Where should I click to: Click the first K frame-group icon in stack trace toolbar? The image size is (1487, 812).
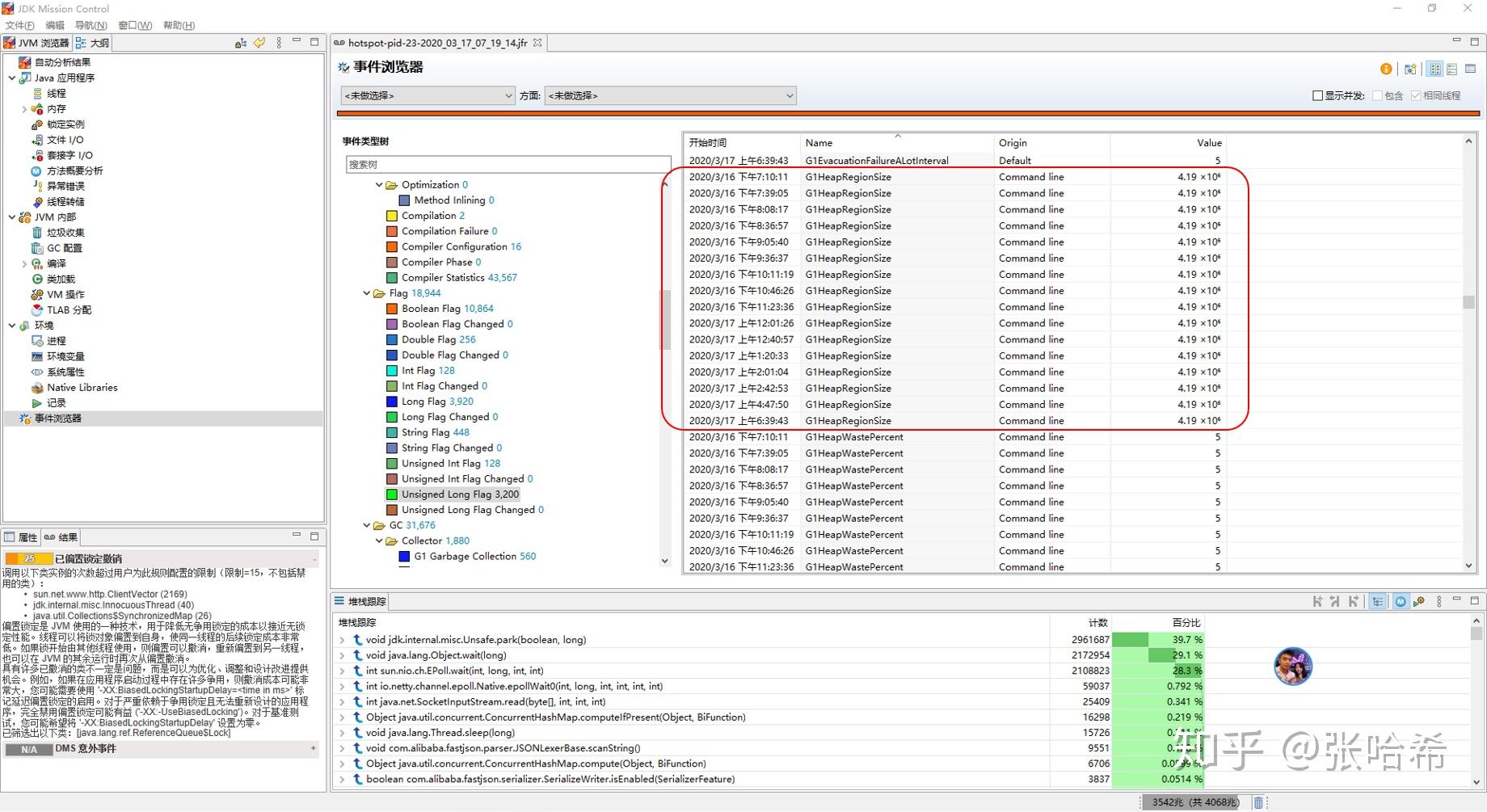(1317, 601)
